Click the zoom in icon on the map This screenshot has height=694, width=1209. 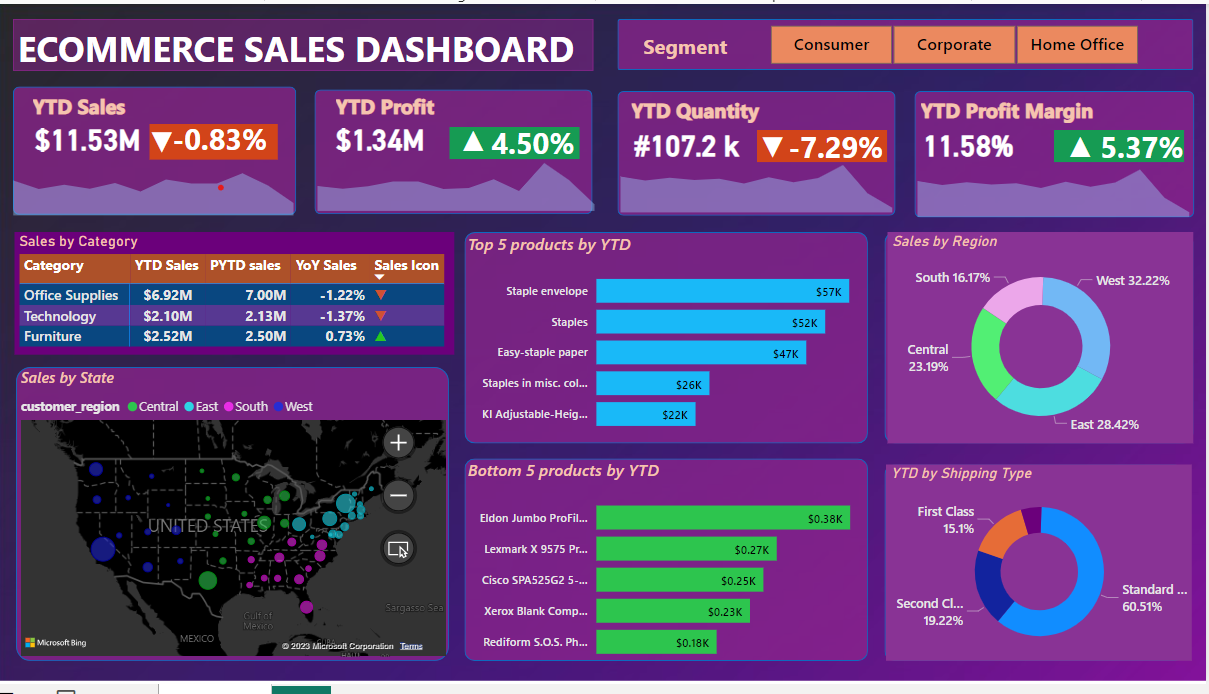[x=398, y=442]
